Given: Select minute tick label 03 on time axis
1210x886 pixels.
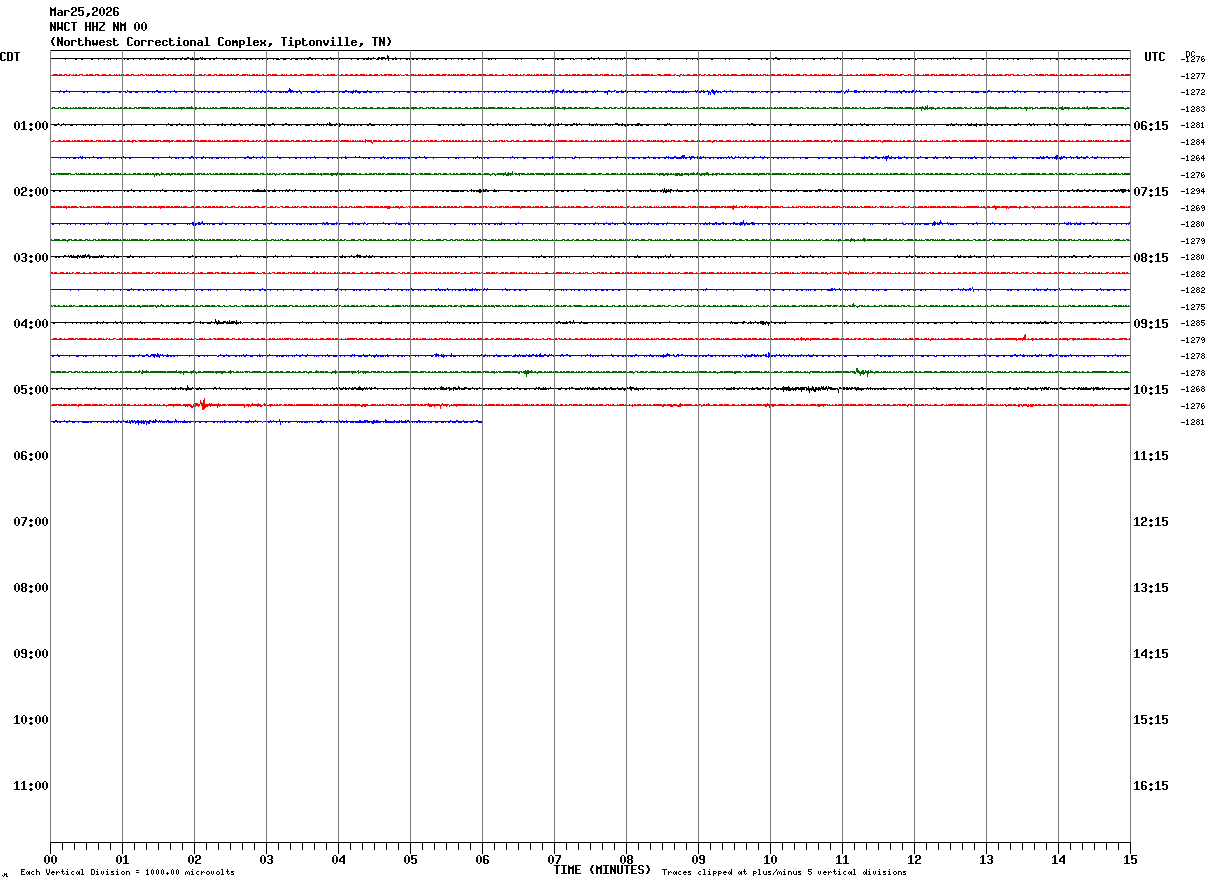Looking at the screenshot, I should click(266, 860).
